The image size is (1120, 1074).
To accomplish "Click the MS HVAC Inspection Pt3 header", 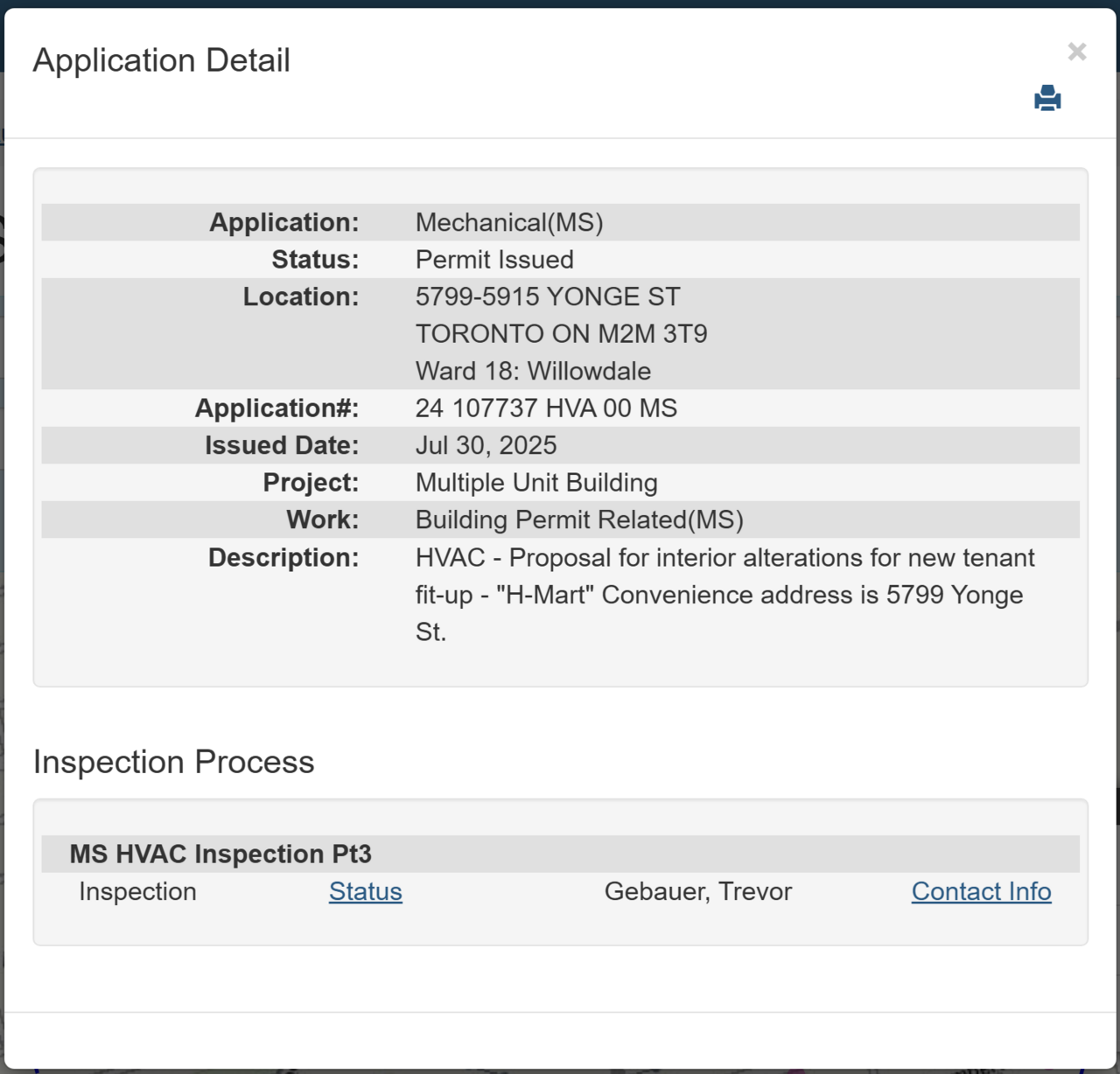I will point(220,854).
